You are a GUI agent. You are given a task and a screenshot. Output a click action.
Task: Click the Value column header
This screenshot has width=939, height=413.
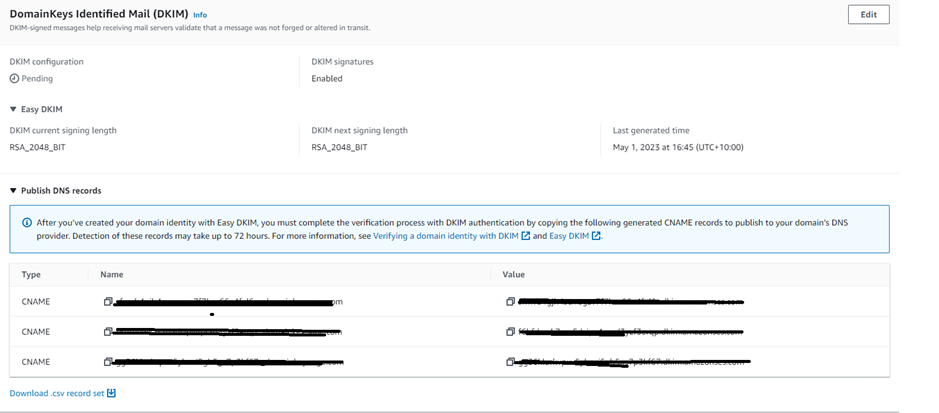(x=513, y=274)
